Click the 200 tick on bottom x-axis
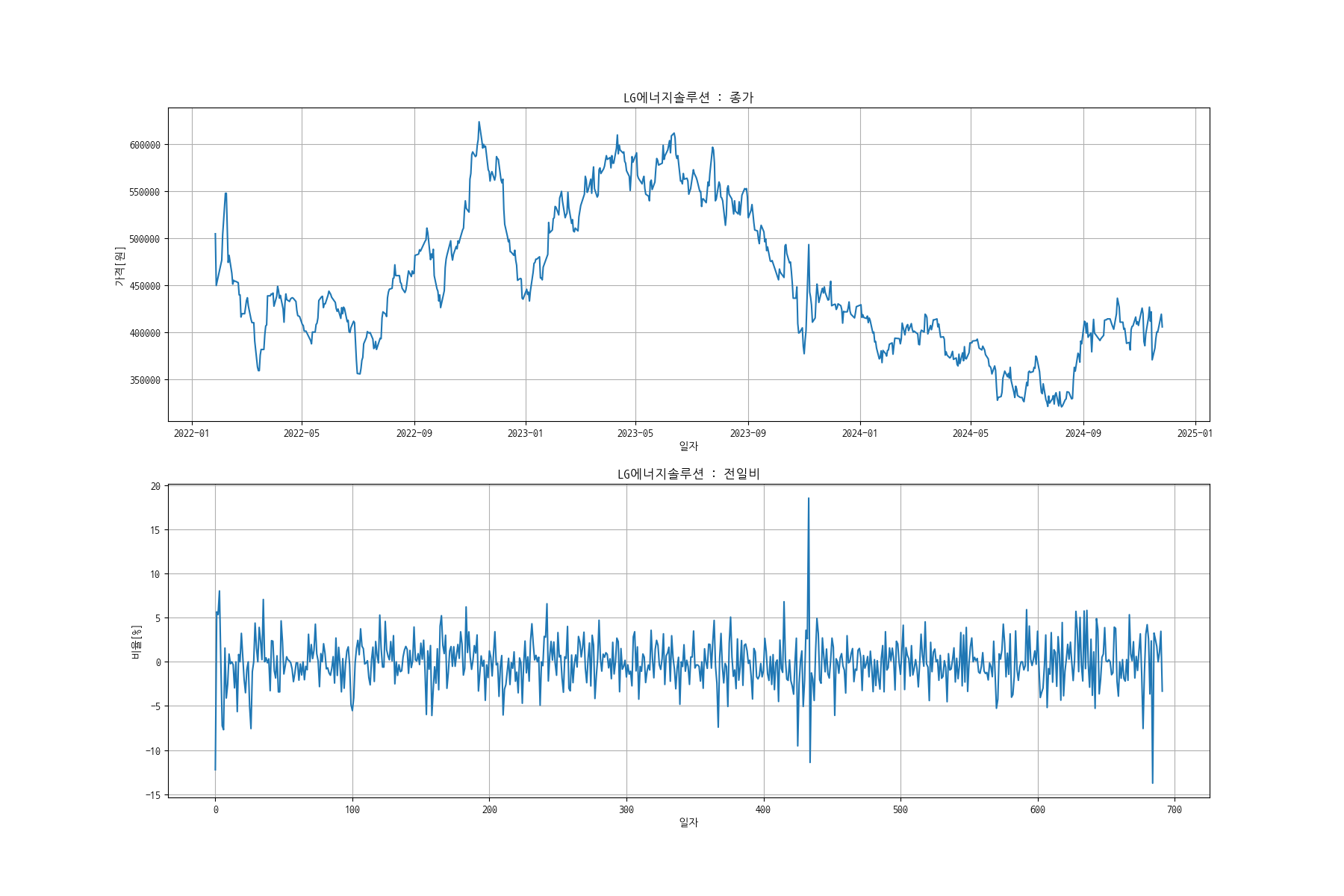This screenshot has width=1344, height=896. (x=490, y=809)
